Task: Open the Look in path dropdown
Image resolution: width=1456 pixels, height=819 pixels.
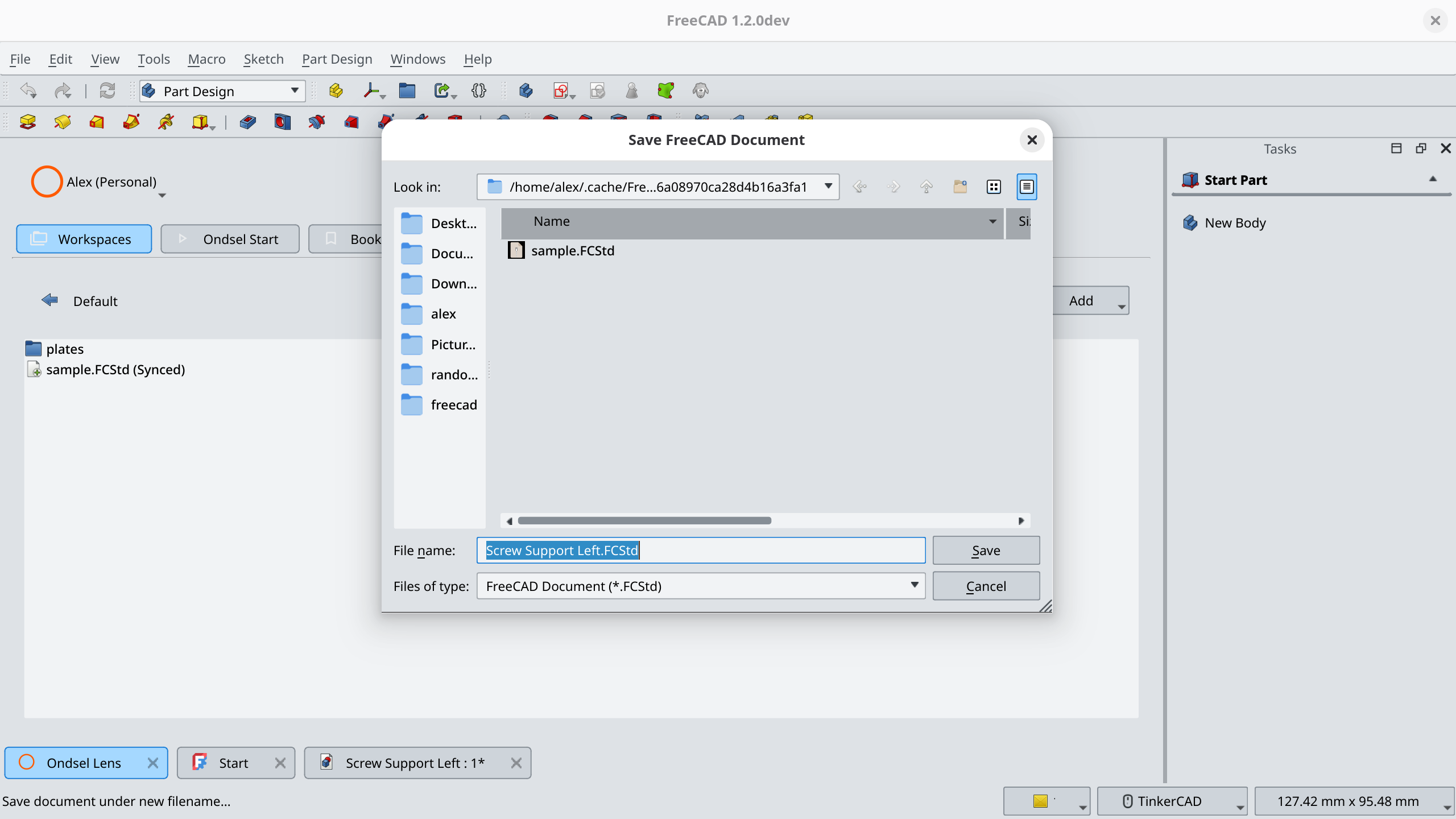Action: pyautogui.click(x=828, y=187)
